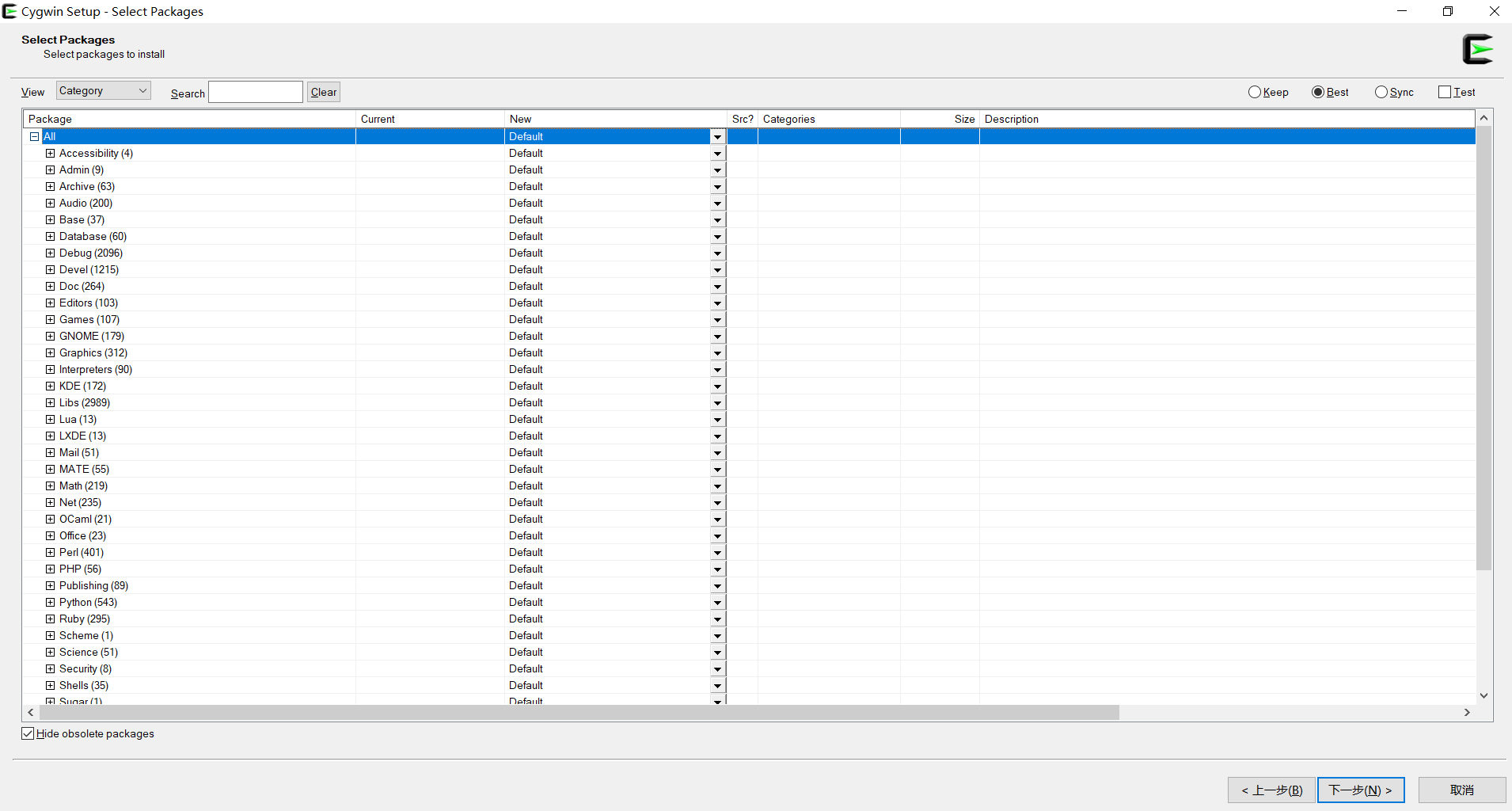Screen dimensions: 1512x811
Task: Expand the Net (235) category
Action: 51,502
